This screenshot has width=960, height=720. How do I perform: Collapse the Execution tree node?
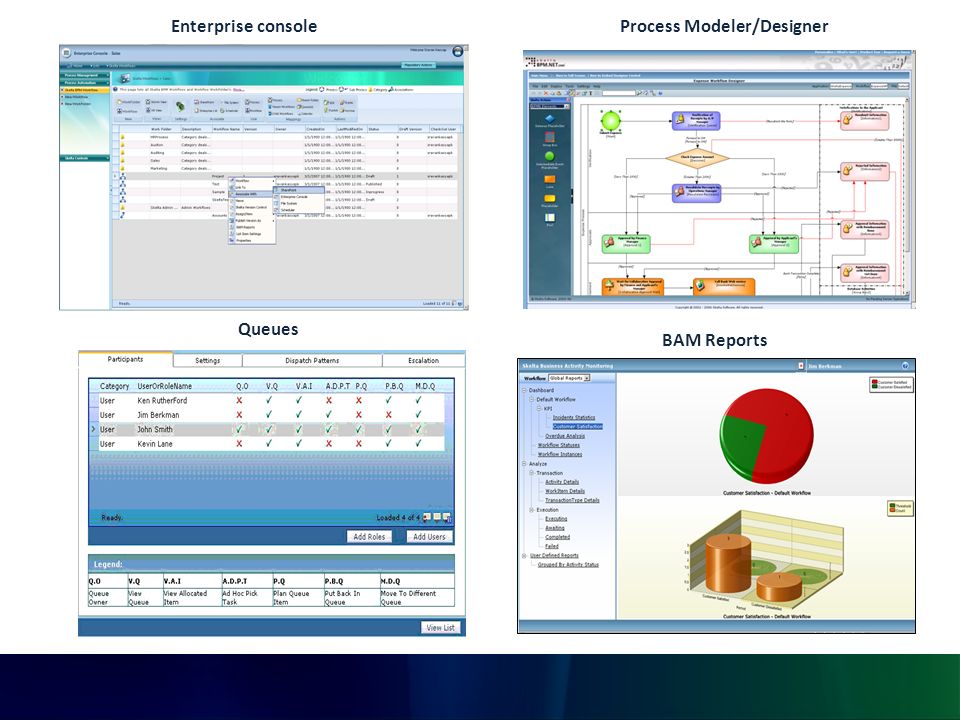tap(532, 509)
